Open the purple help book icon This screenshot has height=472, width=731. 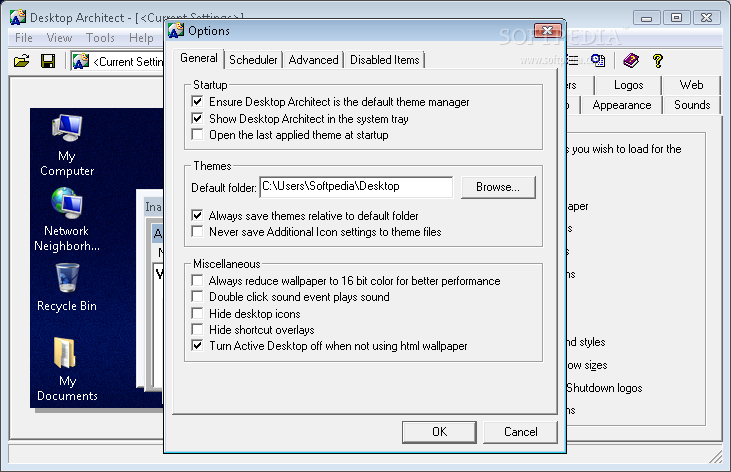[x=631, y=60]
